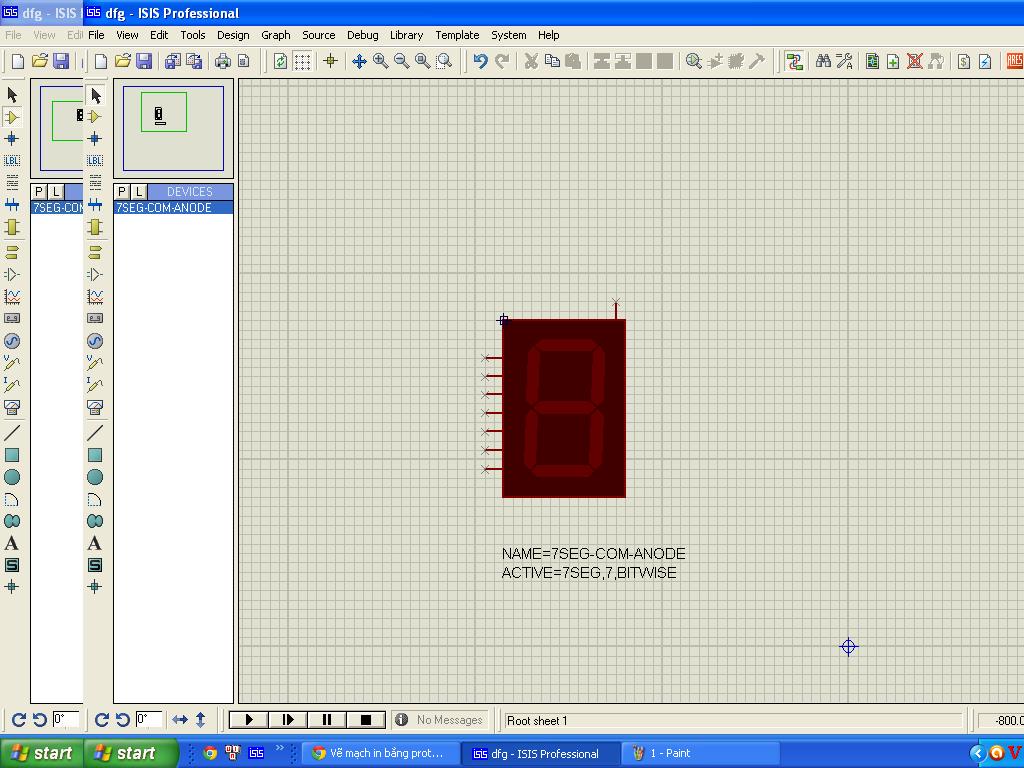This screenshot has height=768, width=1024.
Task: Switch to 1 - Paint in taskbar
Action: click(x=700, y=753)
